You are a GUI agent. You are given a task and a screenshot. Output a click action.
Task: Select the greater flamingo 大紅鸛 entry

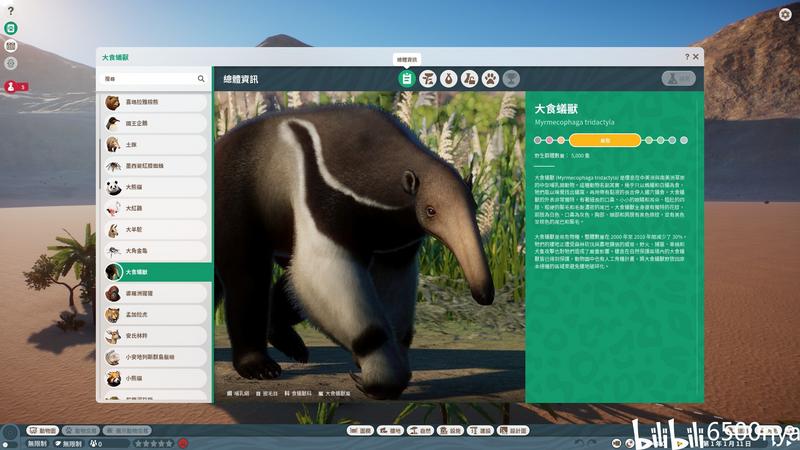[156, 208]
